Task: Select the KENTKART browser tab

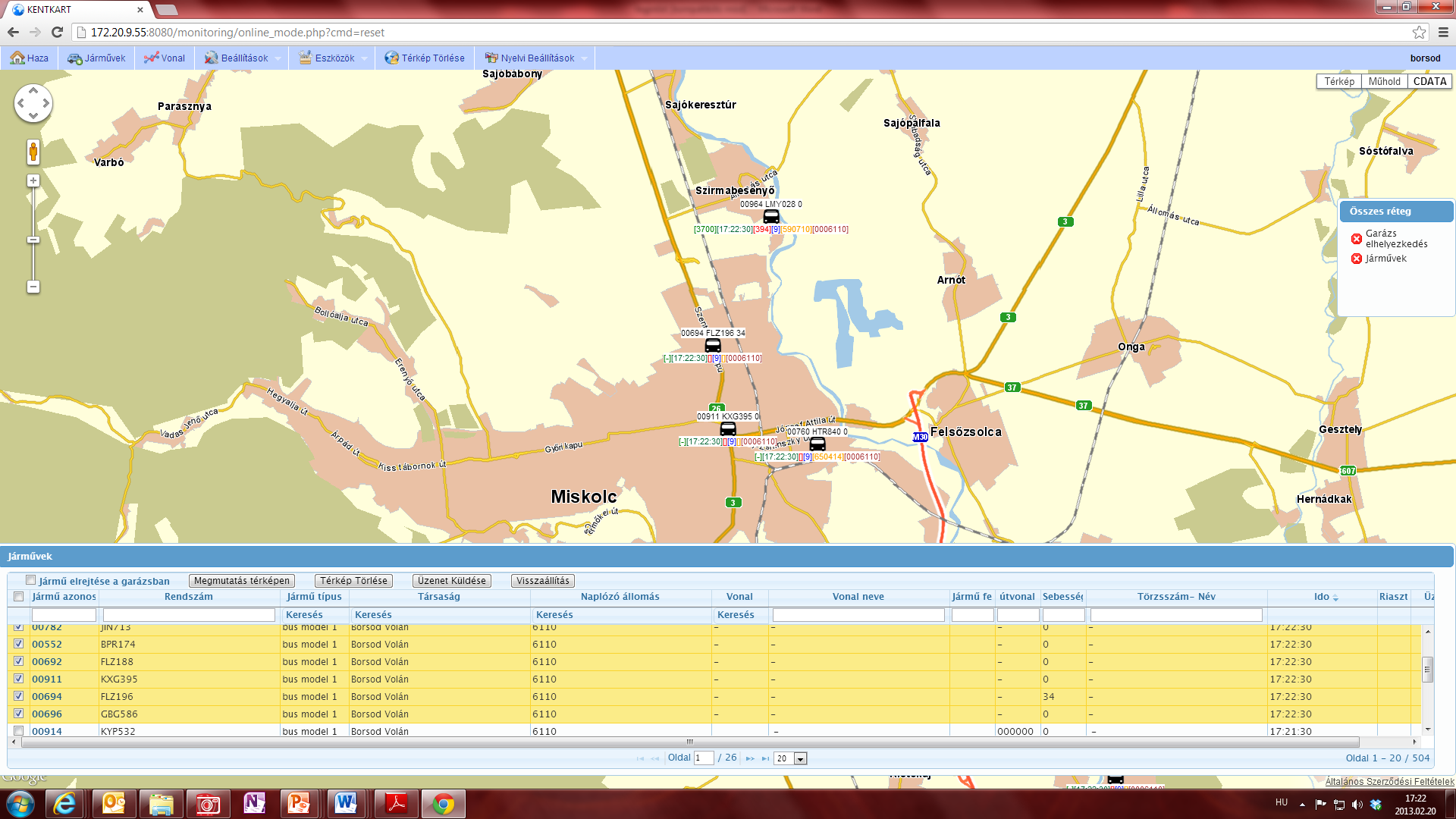Action: pyautogui.click(x=76, y=10)
